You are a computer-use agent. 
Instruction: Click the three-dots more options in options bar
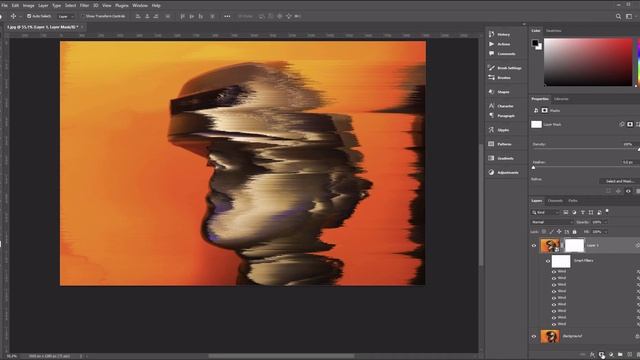[227, 16]
